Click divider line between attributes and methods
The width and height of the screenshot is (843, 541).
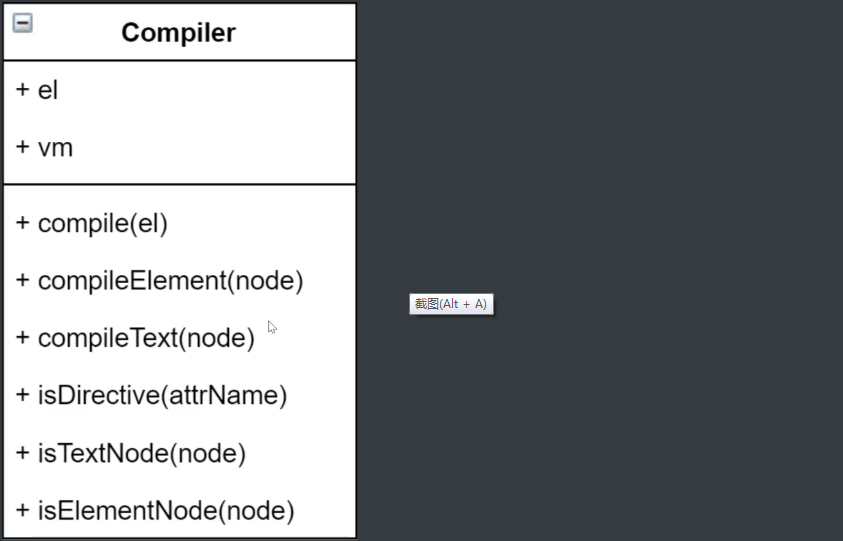180,185
